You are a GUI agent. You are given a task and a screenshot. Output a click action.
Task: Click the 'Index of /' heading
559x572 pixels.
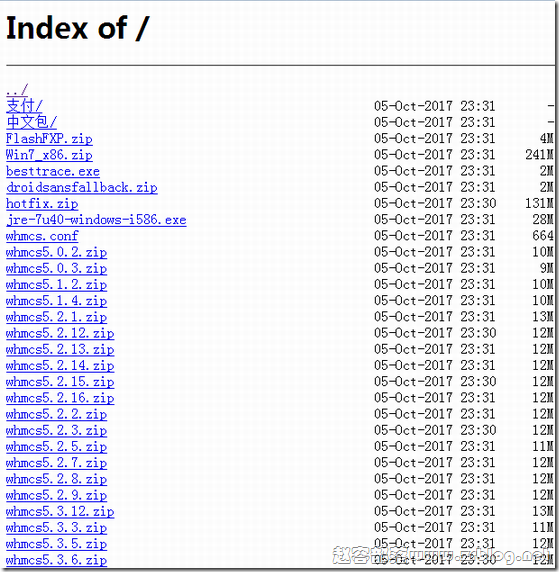78,28
